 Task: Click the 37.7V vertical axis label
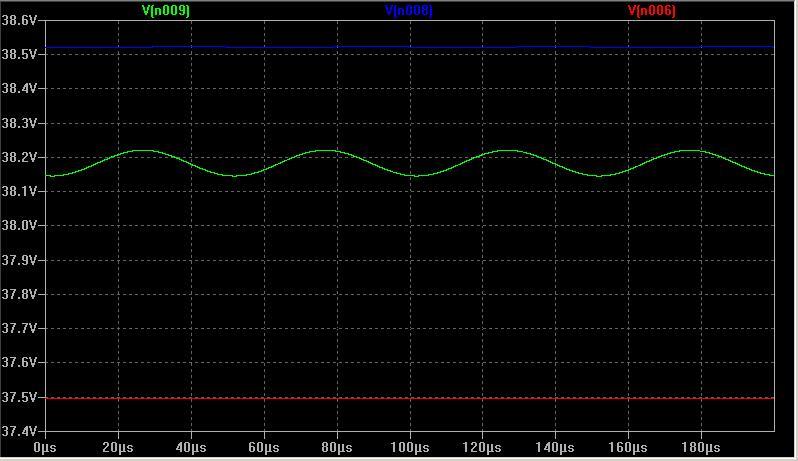point(19,328)
